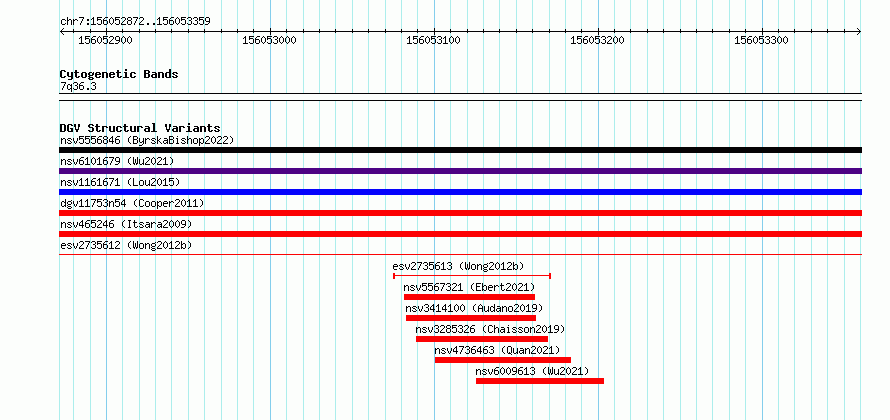Open the esv2735613 (Wong2012b) label
This screenshot has width=890, height=420.
pos(459,266)
